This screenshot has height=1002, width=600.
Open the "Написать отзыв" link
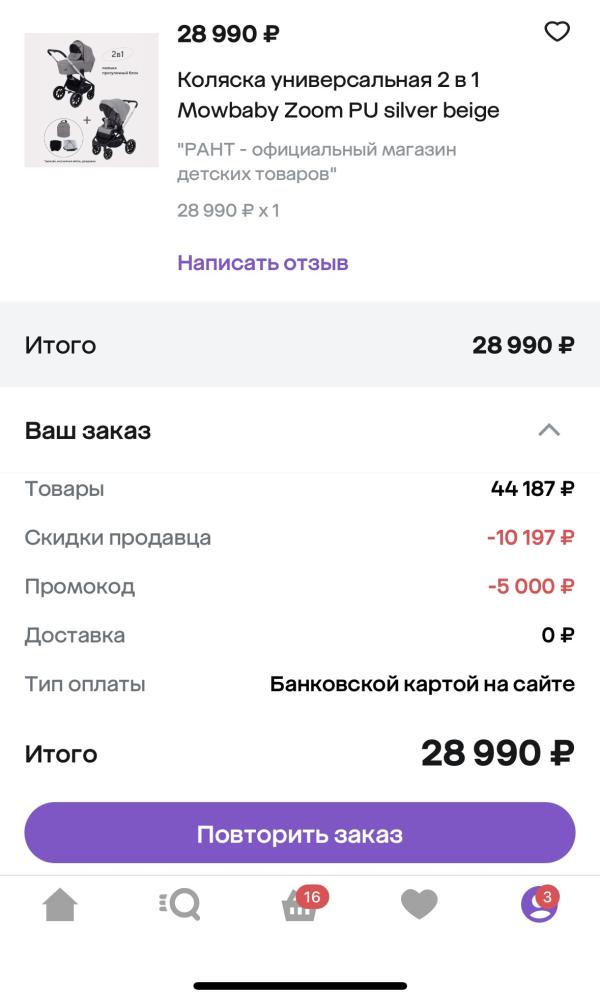point(262,263)
